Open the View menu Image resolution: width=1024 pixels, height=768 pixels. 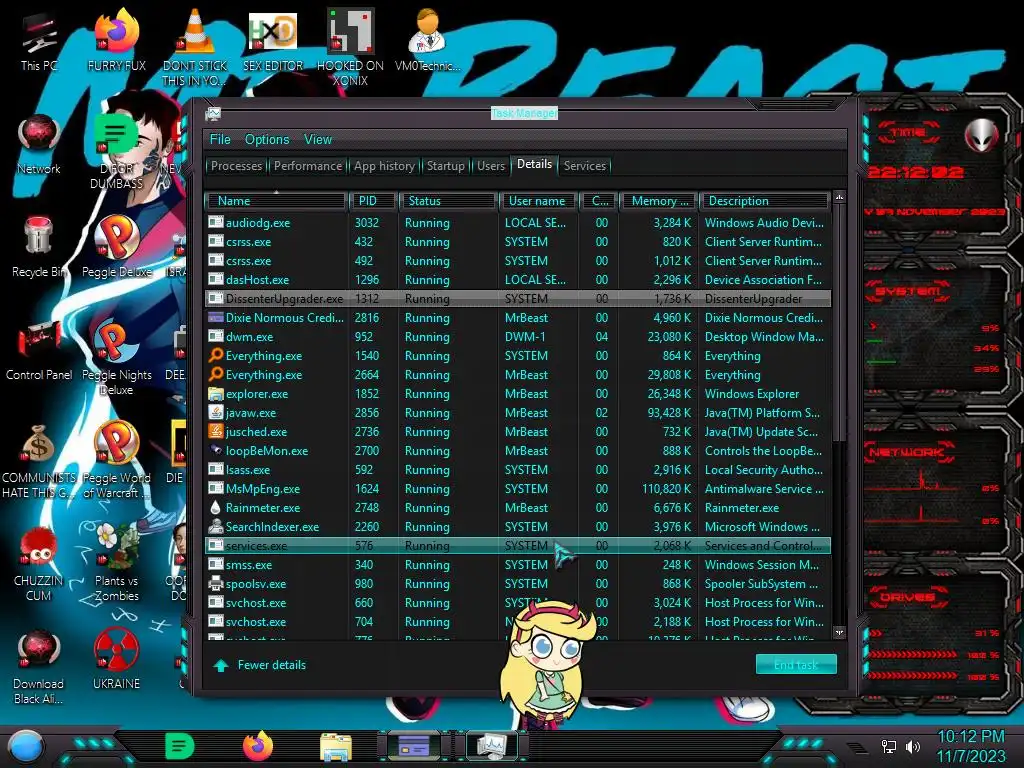click(x=318, y=139)
